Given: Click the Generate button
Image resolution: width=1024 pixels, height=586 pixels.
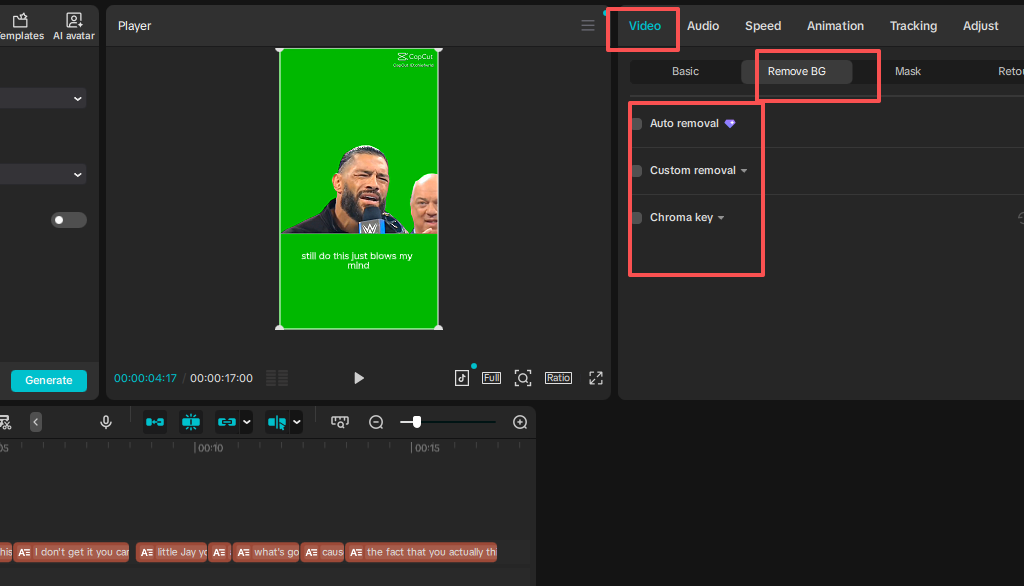Looking at the screenshot, I should click(x=48, y=380).
